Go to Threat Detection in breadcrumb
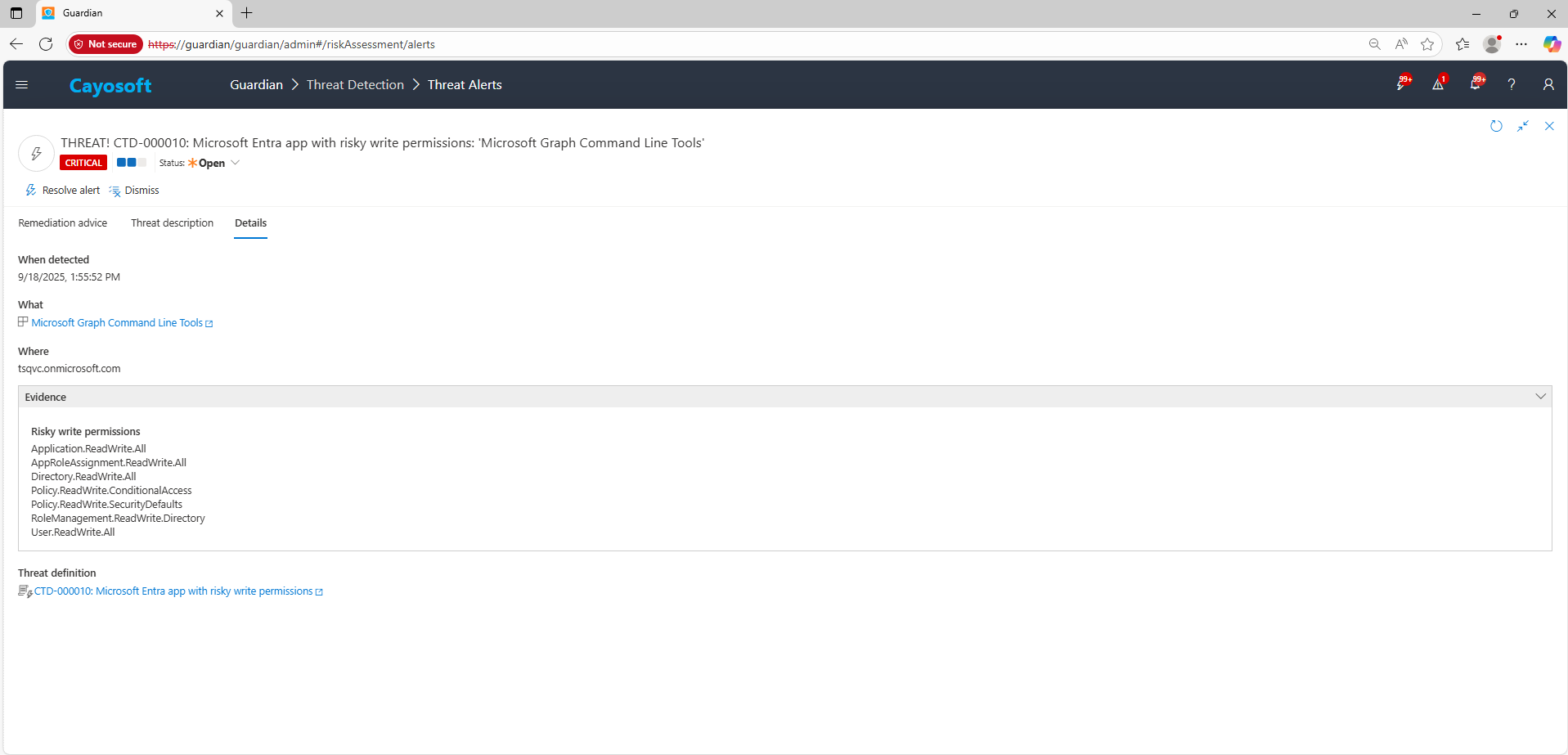Viewport: 1568px width, 755px height. point(355,85)
